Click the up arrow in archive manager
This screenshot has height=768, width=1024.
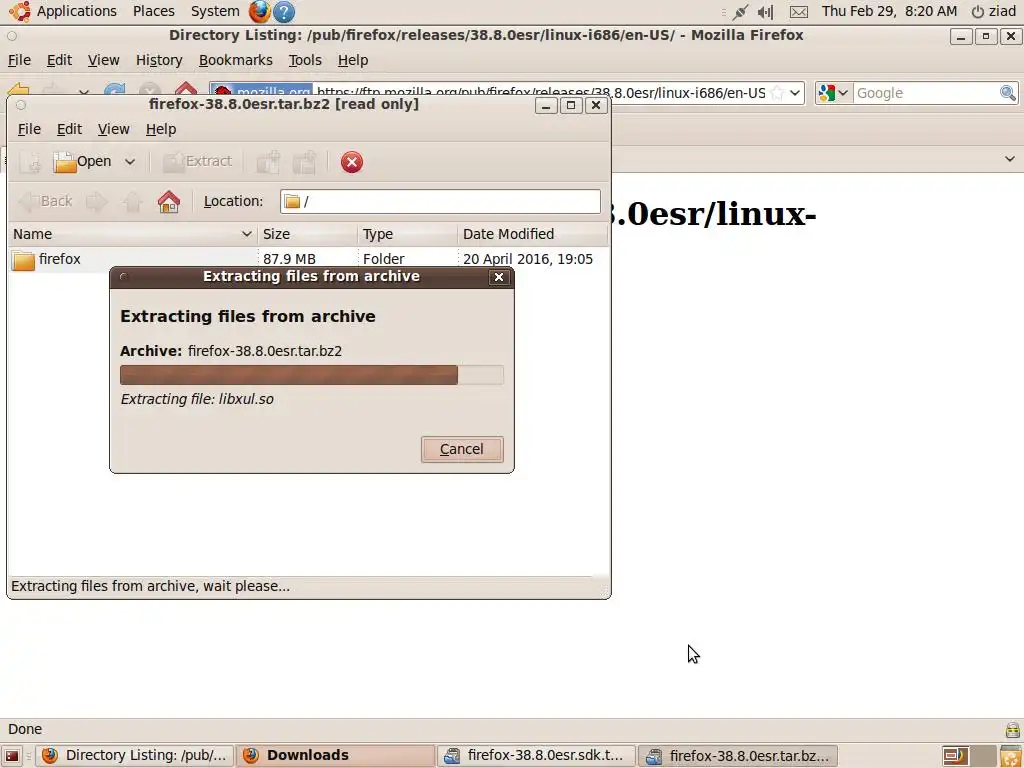[132, 201]
